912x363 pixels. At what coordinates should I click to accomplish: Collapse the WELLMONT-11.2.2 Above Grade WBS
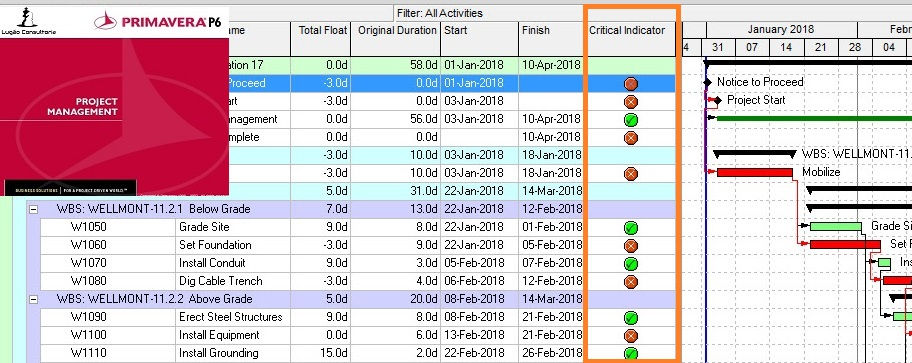point(34,299)
